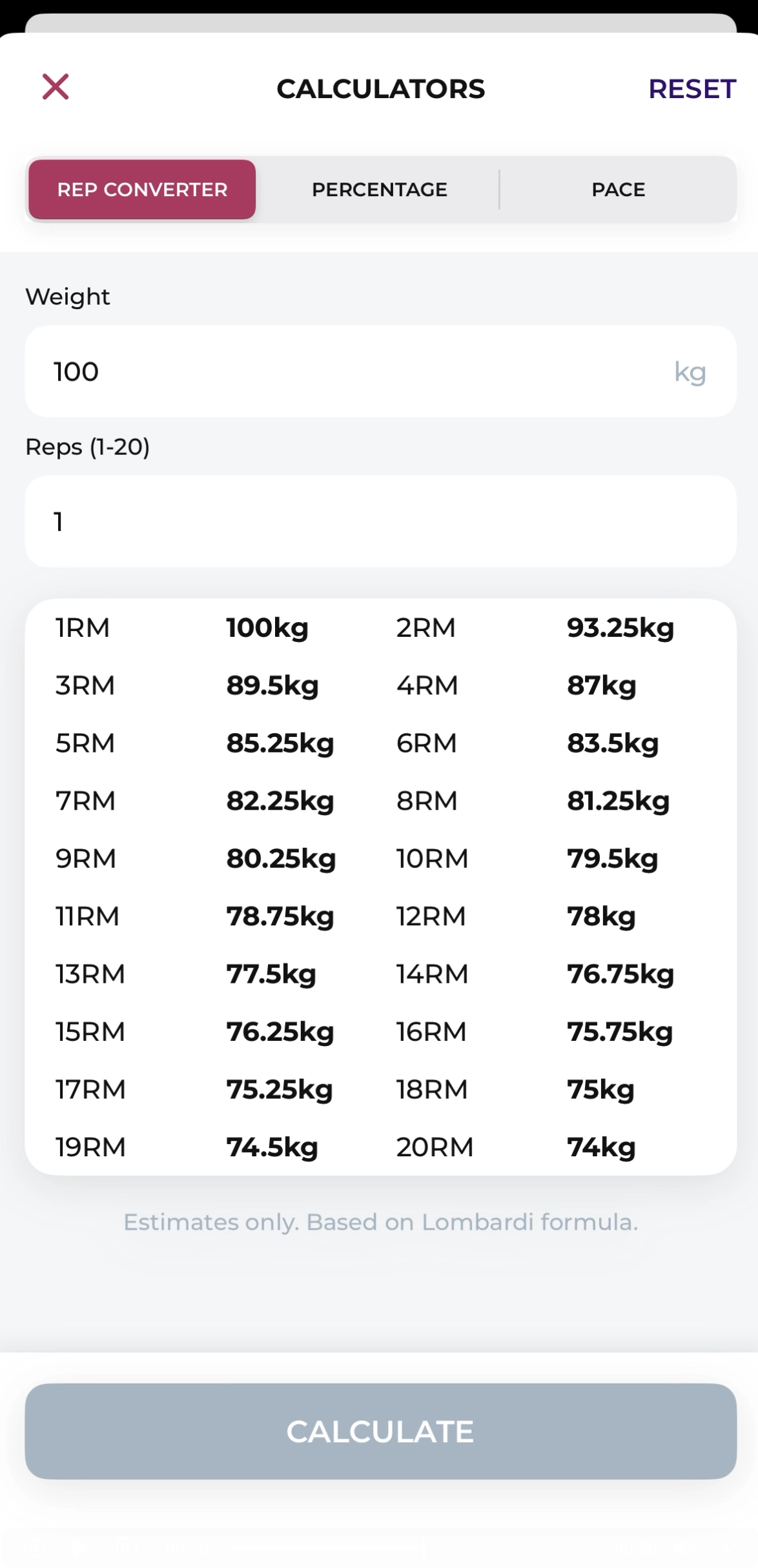Tap RESET to clear the calculator
Screen dimensions: 758x1568
[691, 88]
